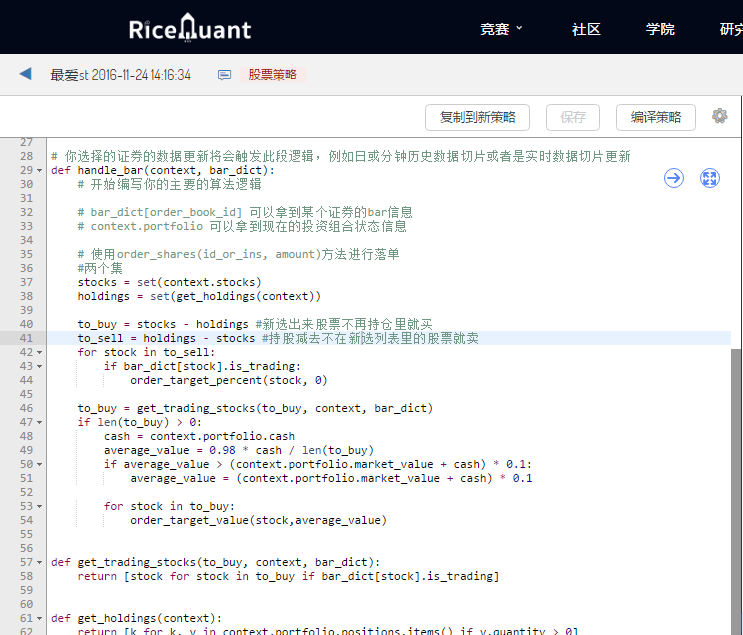Open the 竞赛 dropdown menu
743x635 pixels.
[x=501, y=29]
